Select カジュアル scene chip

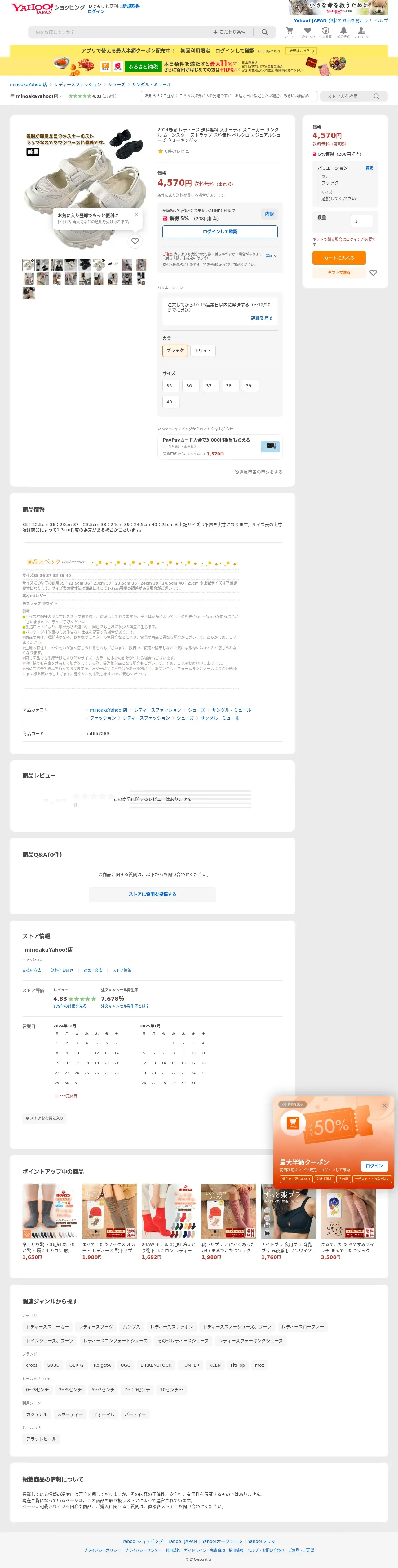click(x=37, y=1415)
